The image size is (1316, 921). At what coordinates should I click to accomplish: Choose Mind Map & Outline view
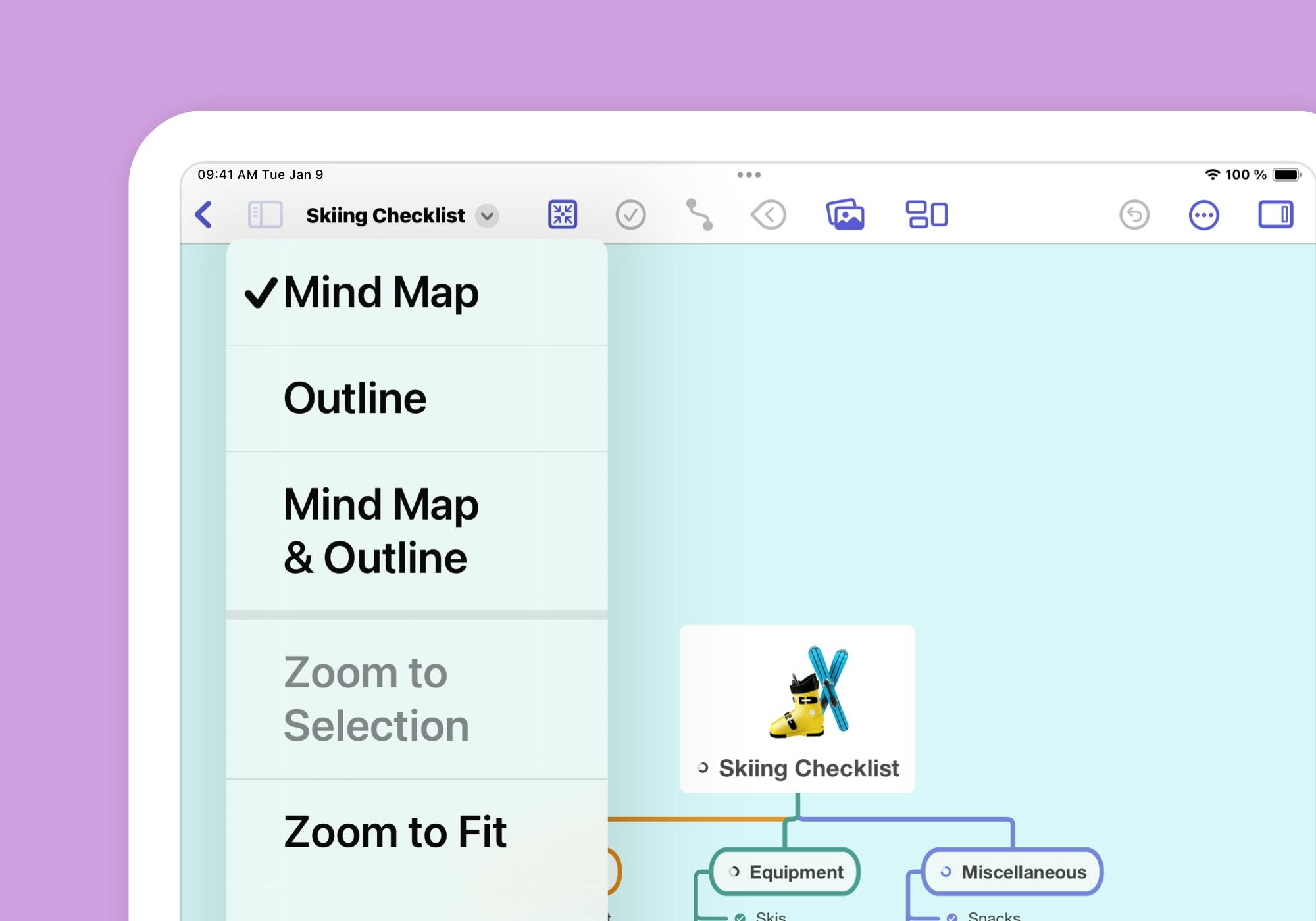pyautogui.click(x=382, y=531)
